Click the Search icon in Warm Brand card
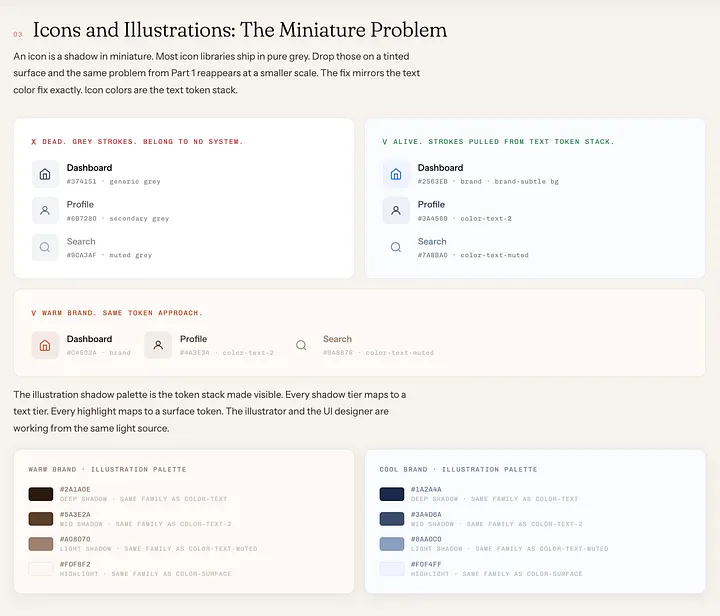Image resolution: width=720 pixels, height=616 pixels. [x=301, y=345]
